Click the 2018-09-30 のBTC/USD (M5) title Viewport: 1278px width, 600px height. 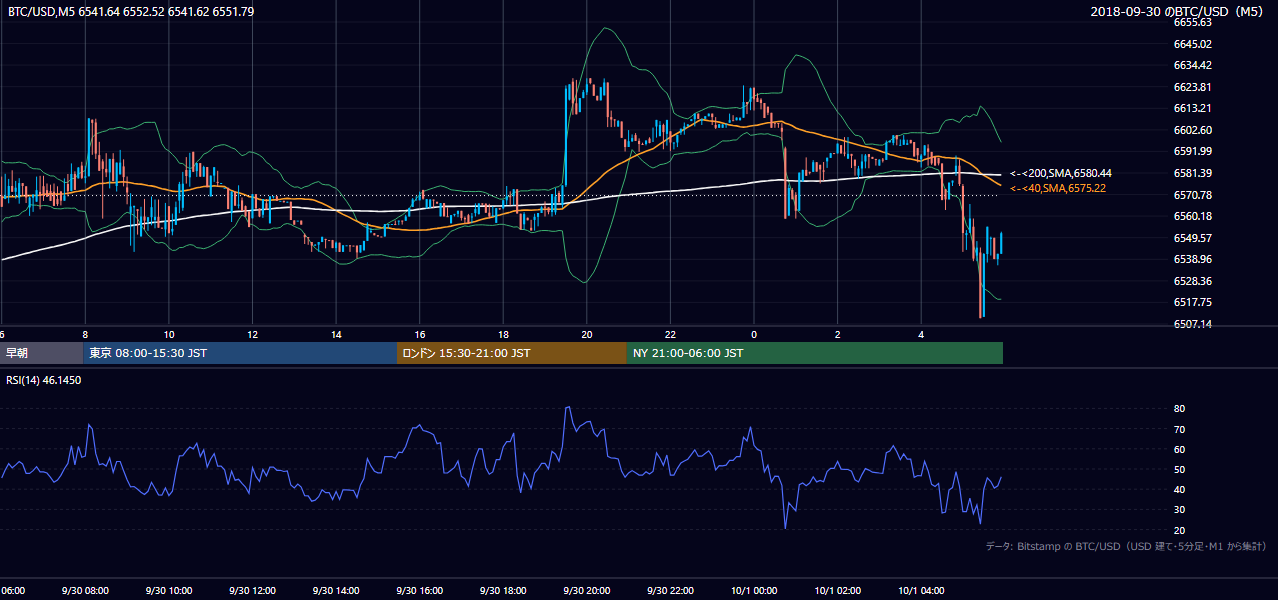coord(1179,11)
